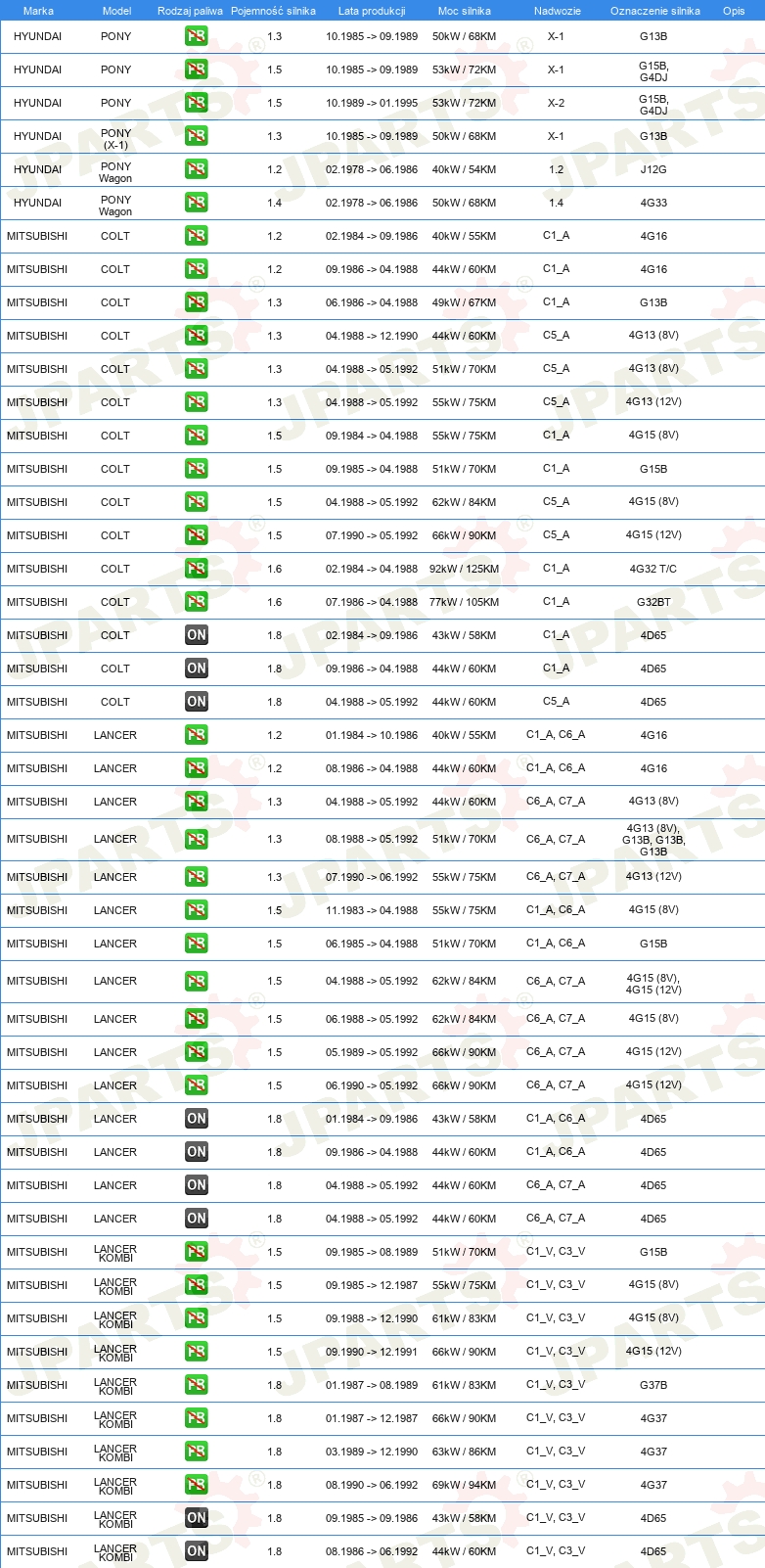Click the engine cell 4G13 (8V), G13B, G13B, G13B

653,840
